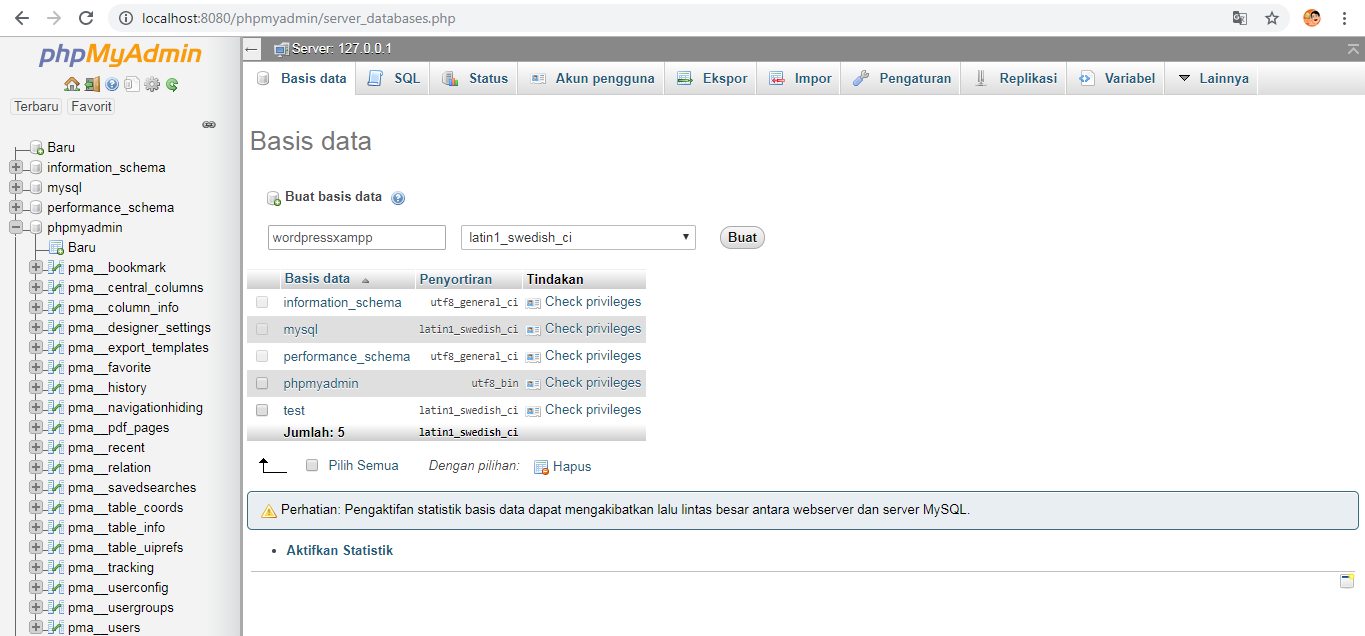Expand the performance_schema tree node
Viewport: 1365px width, 636px height.
[16, 207]
